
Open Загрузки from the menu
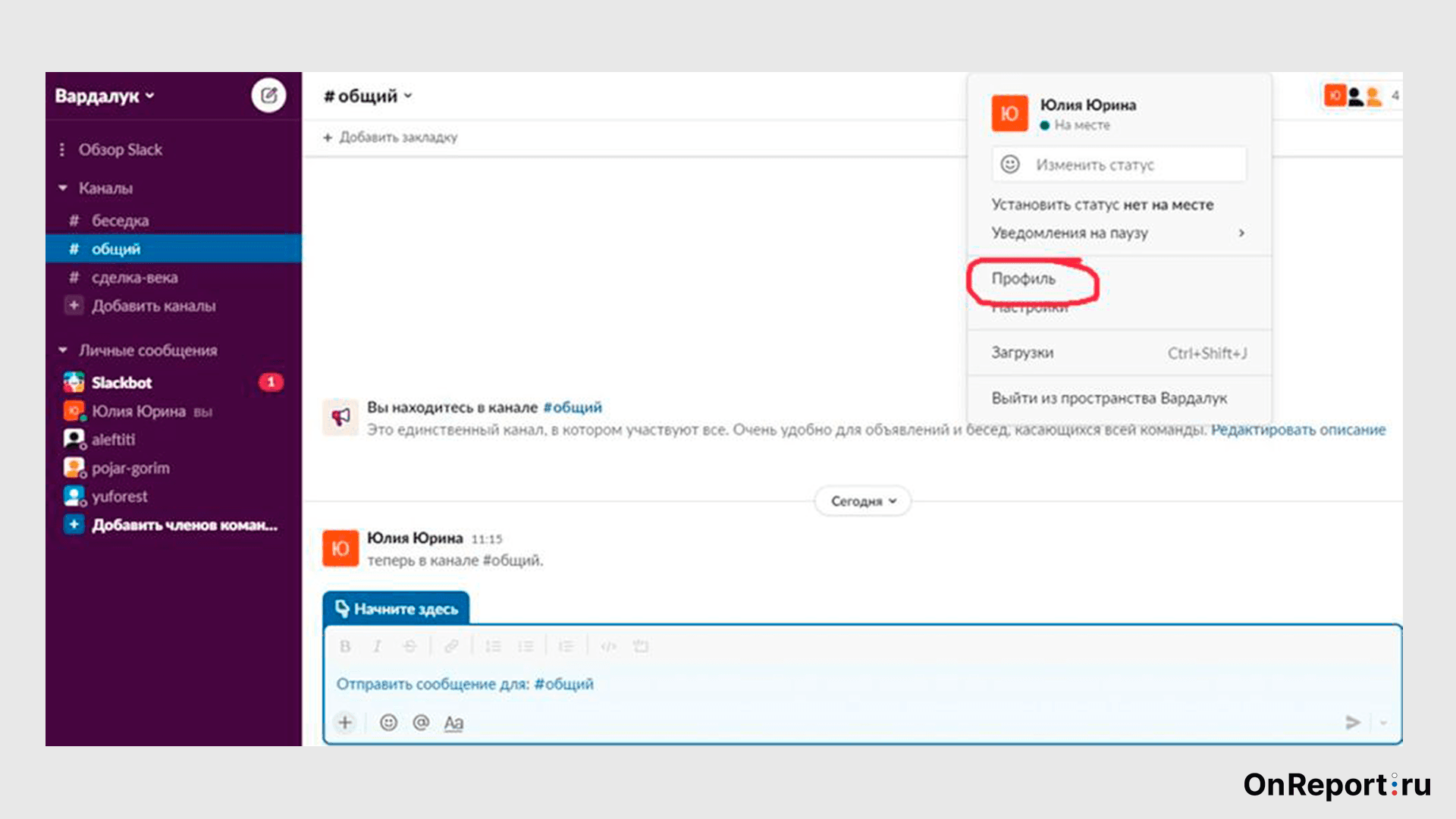tap(1119, 353)
